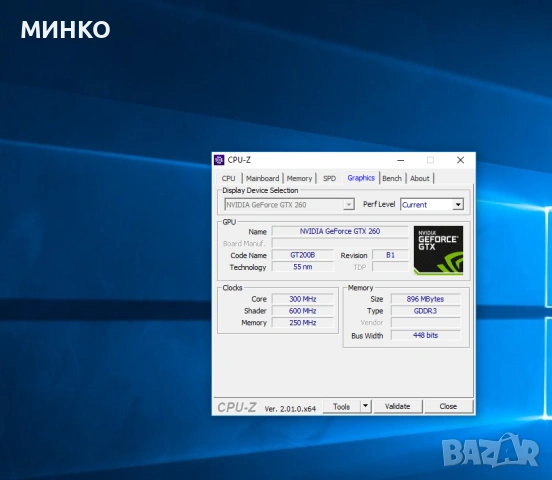This screenshot has width=552, height=480.
Task: Click the Core clock value 300 MHz
Action: pyautogui.click(x=302, y=299)
